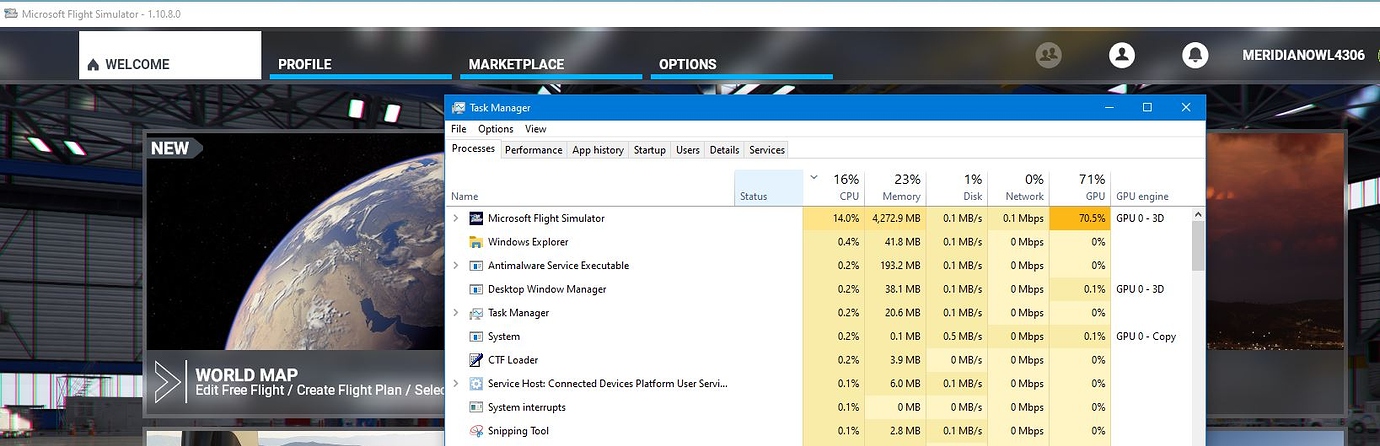This screenshot has width=1380, height=446.
Task: Click the Service Host gear icon
Action: (476, 383)
